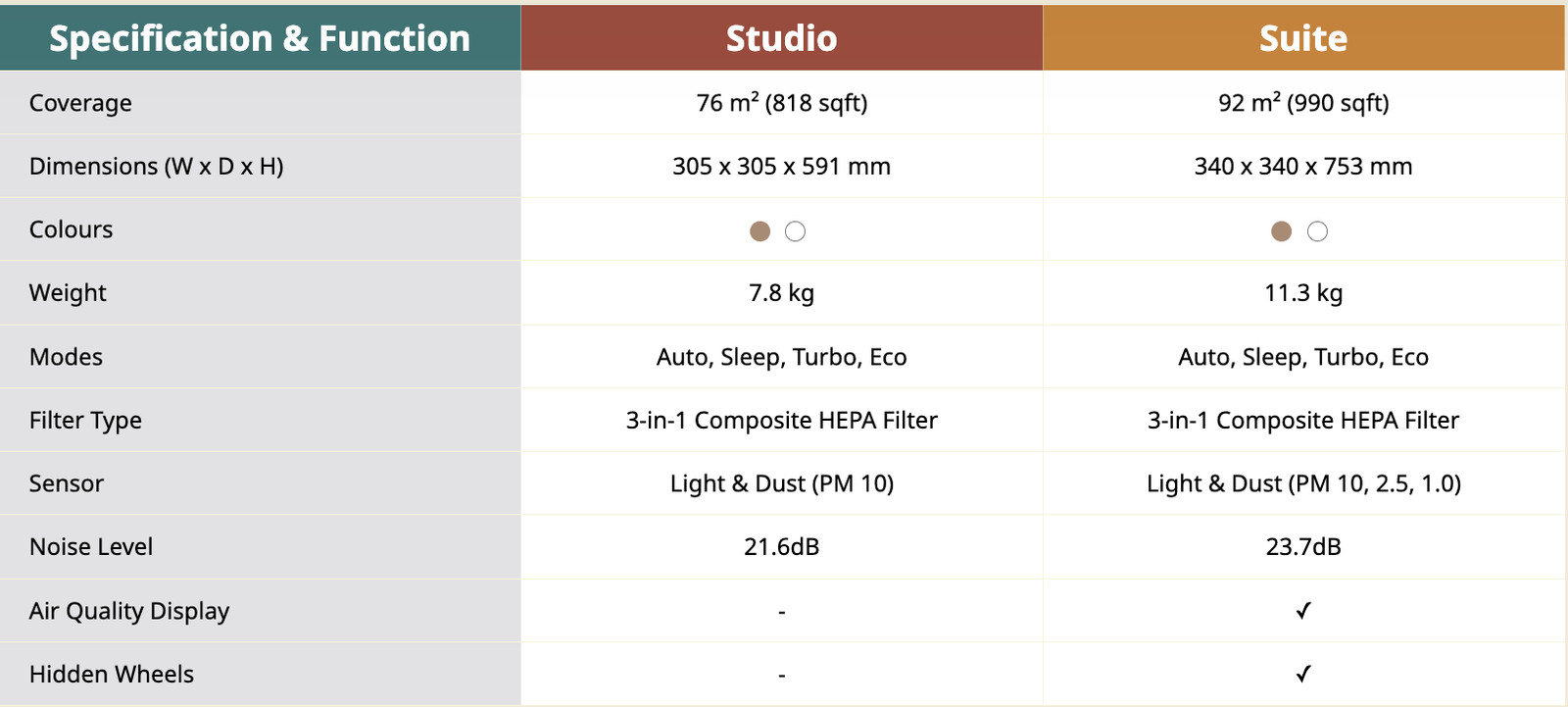Click the Suite weight 11.3 kg value
1568x707 pixels.
click(1303, 292)
